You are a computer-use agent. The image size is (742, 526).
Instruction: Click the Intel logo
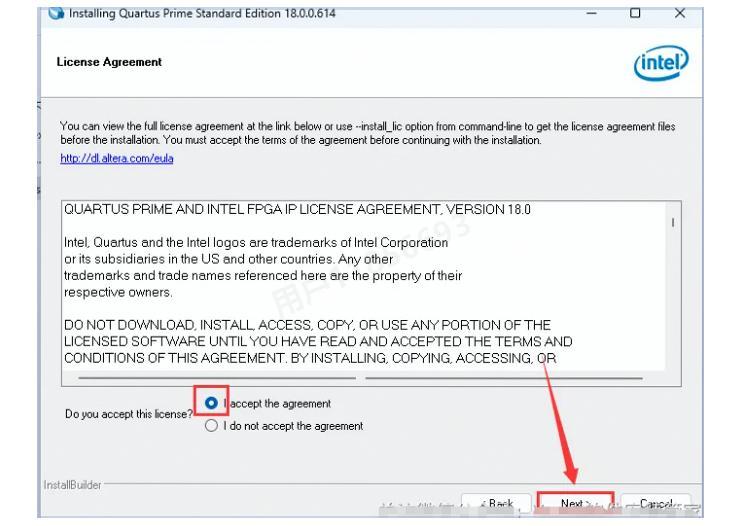pyautogui.click(x=661, y=62)
